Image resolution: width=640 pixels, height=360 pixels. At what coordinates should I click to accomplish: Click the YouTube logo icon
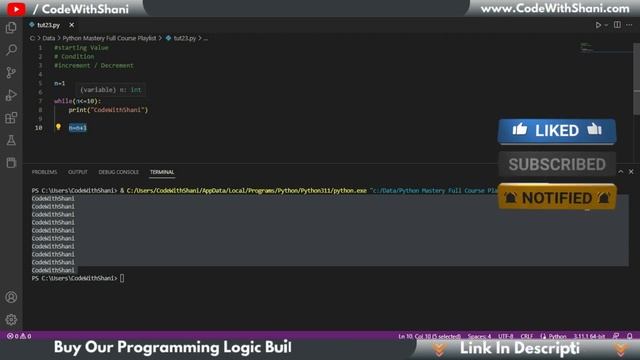tap(16, 9)
